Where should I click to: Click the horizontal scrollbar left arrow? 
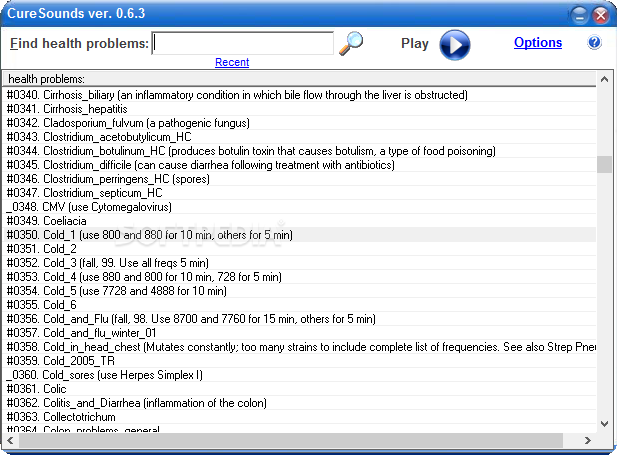pyautogui.click(x=11, y=440)
